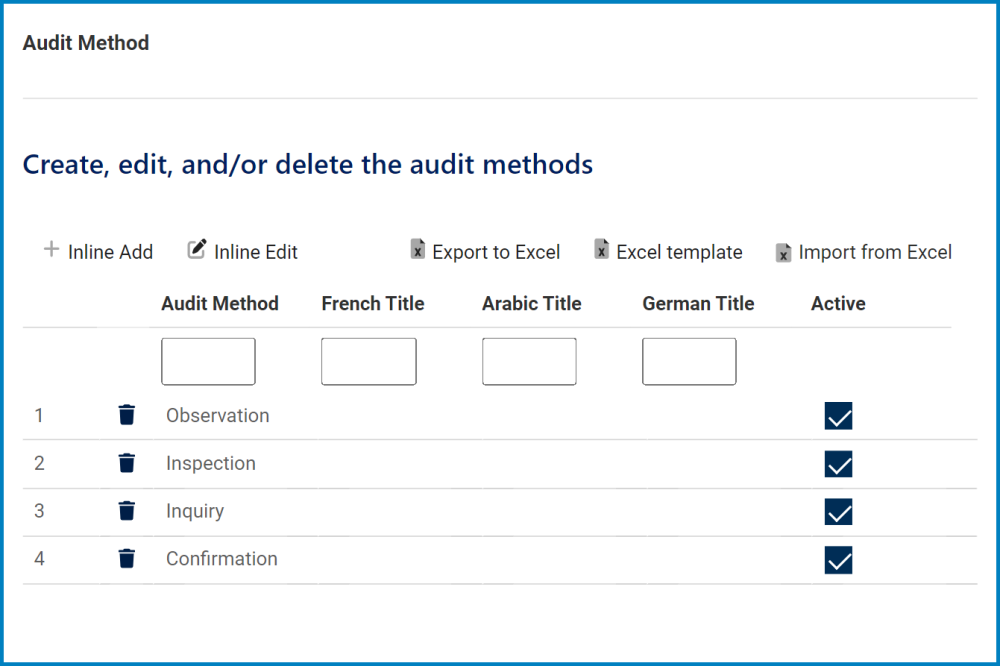Uncheck the Active checkbox for Observation
The height and width of the screenshot is (666, 1000).
coord(839,415)
